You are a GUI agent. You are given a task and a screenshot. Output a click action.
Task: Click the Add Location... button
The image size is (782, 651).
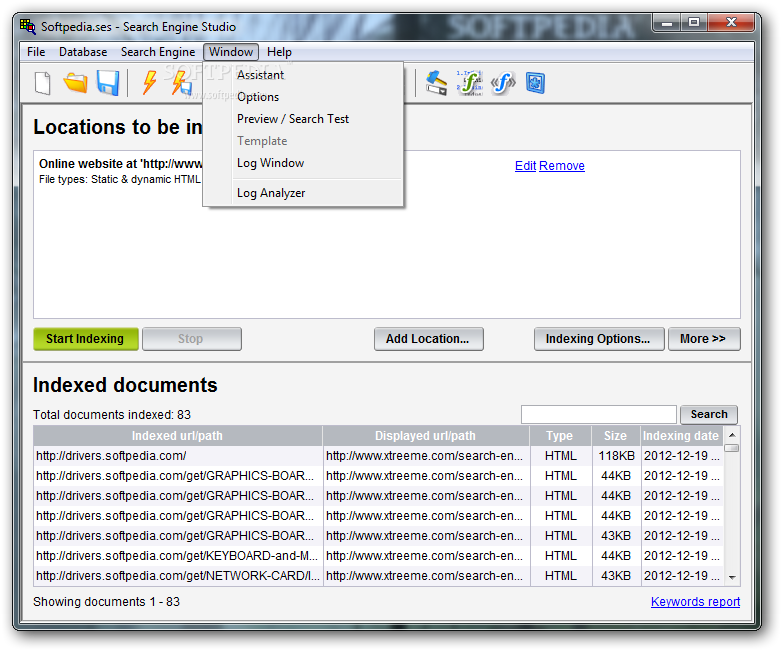click(x=428, y=339)
